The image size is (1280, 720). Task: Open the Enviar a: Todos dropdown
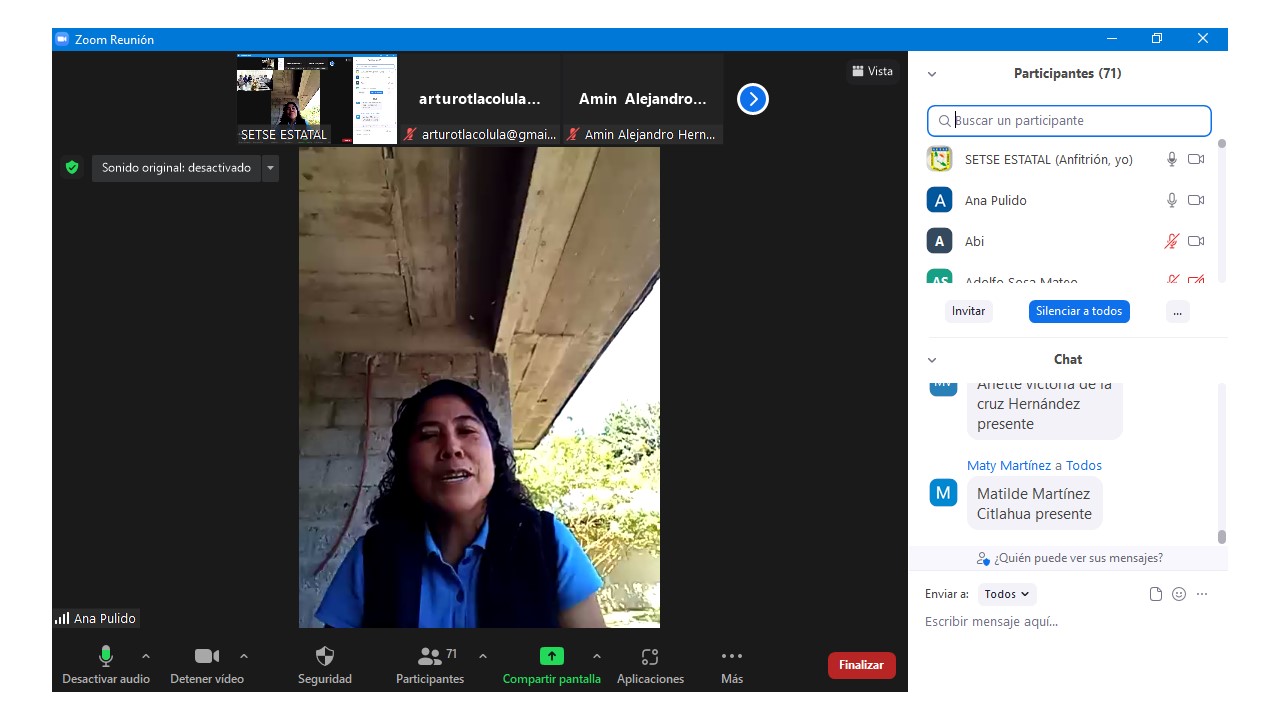(1007, 594)
